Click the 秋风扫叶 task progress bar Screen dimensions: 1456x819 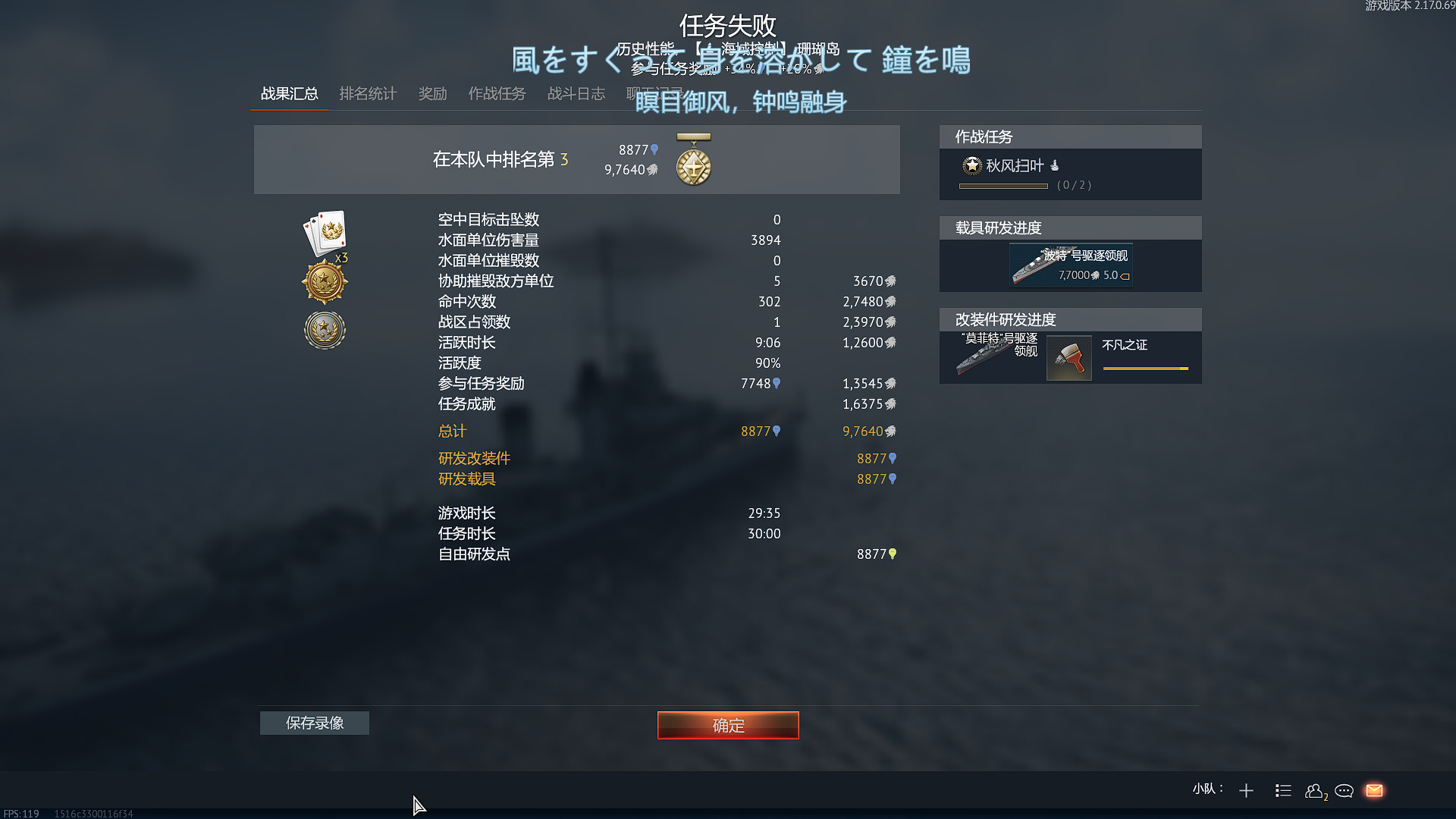(1003, 186)
